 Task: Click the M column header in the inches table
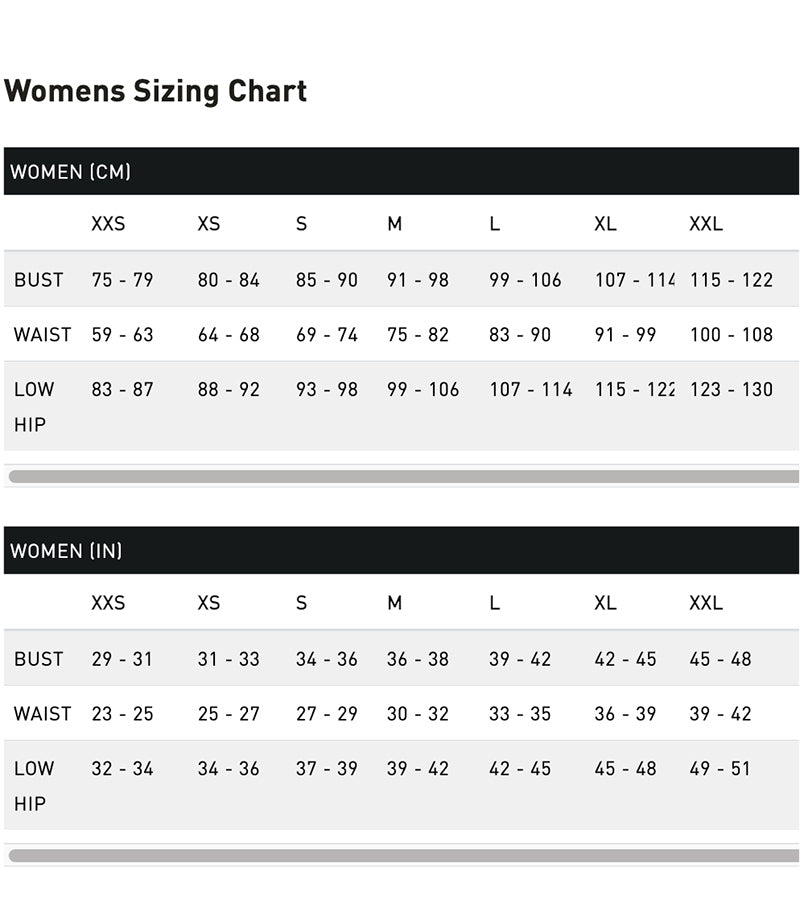(x=394, y=603)
